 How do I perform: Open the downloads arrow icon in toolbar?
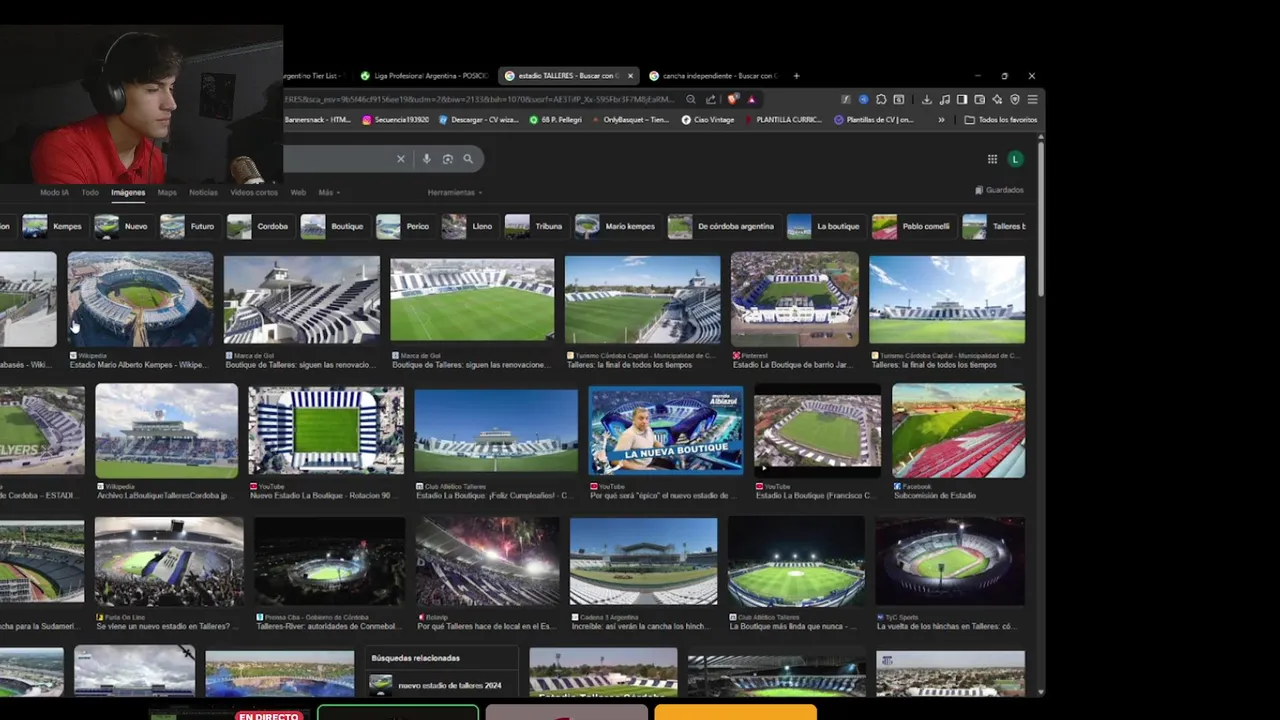coord(927,100)
